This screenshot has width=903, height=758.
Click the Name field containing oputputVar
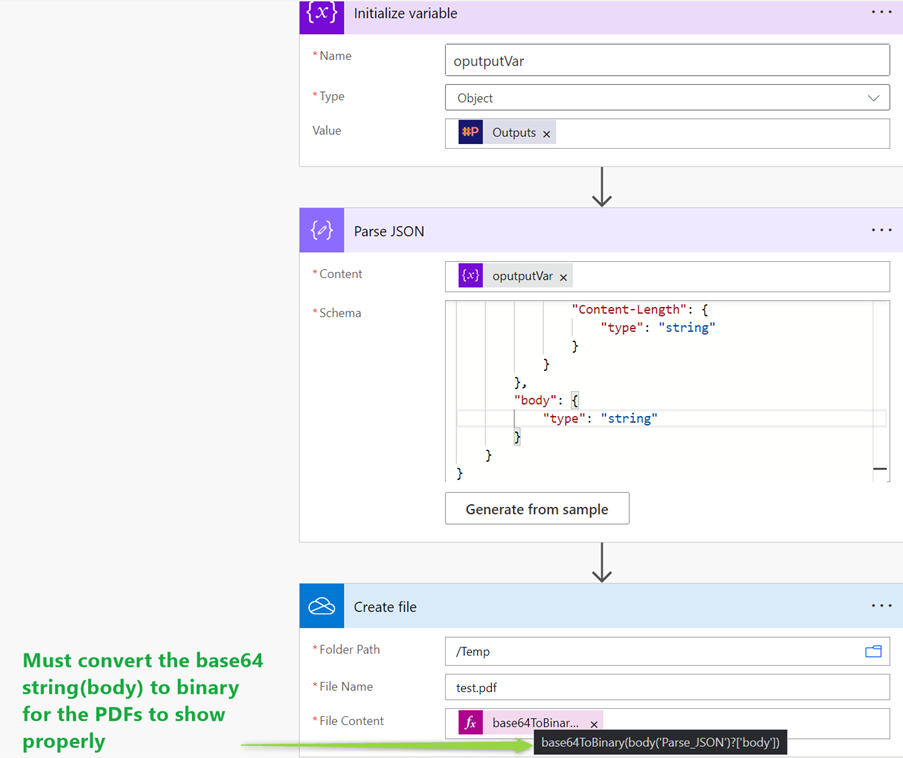pos(667,60)
